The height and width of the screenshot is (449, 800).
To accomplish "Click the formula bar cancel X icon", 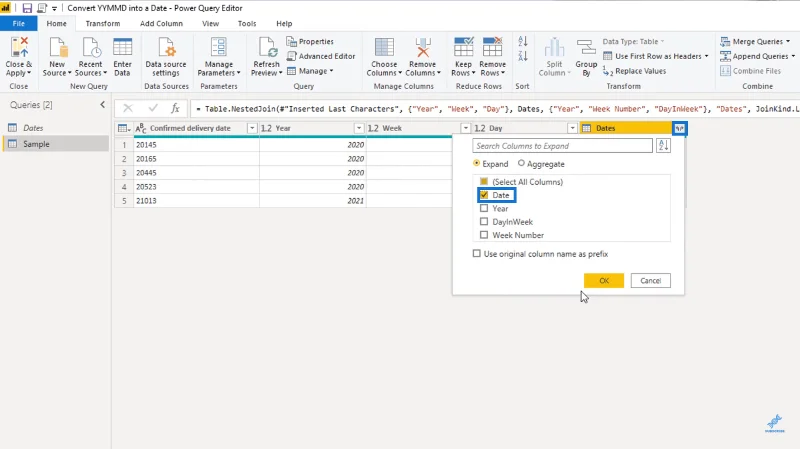I will coord(128,108).
